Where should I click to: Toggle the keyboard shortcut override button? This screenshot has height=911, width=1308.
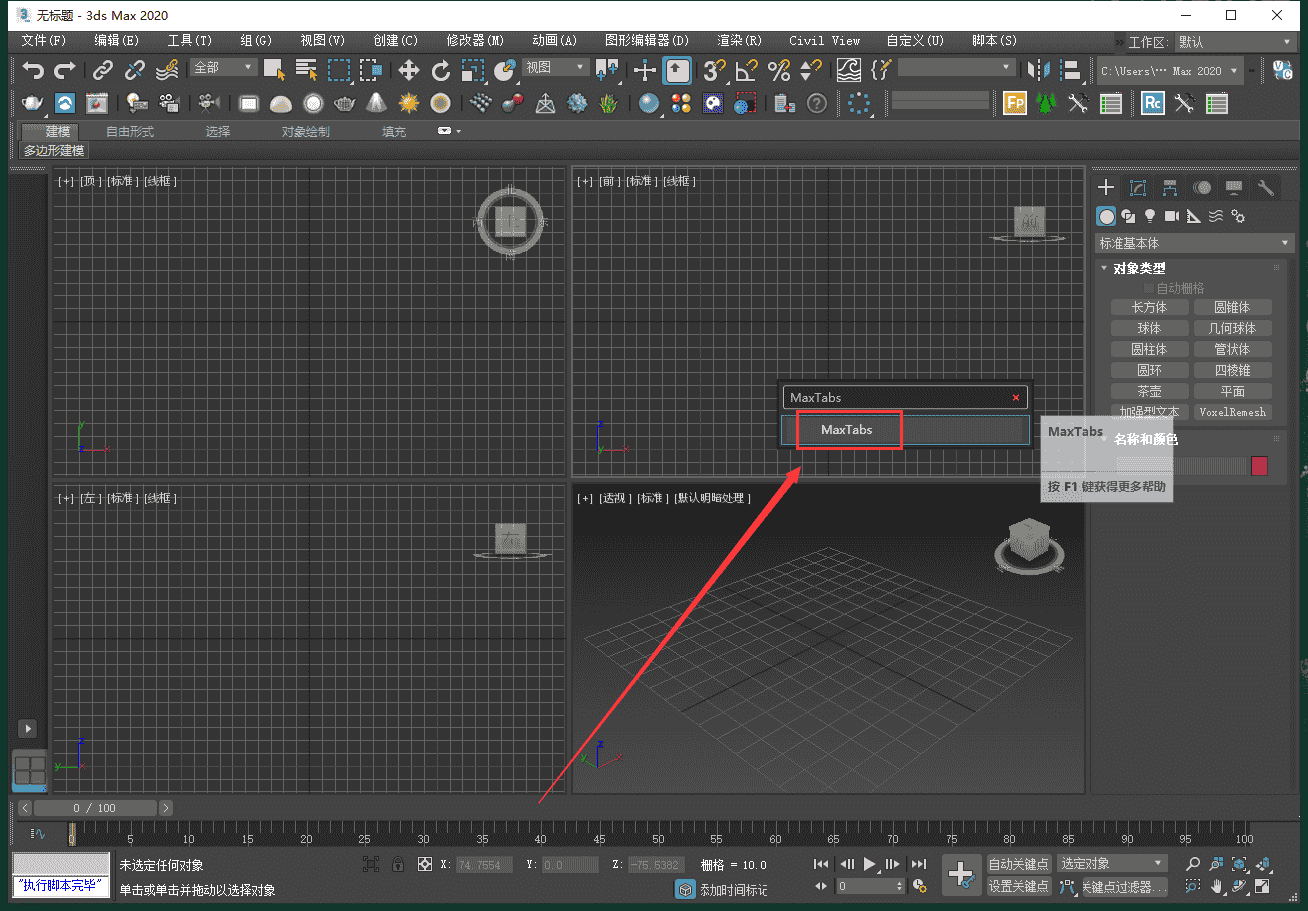677,70
